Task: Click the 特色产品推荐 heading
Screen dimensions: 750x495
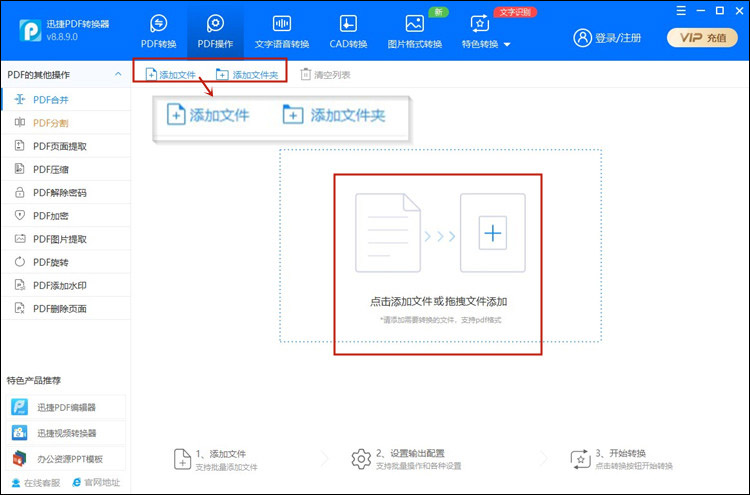Action: (33, 381)
